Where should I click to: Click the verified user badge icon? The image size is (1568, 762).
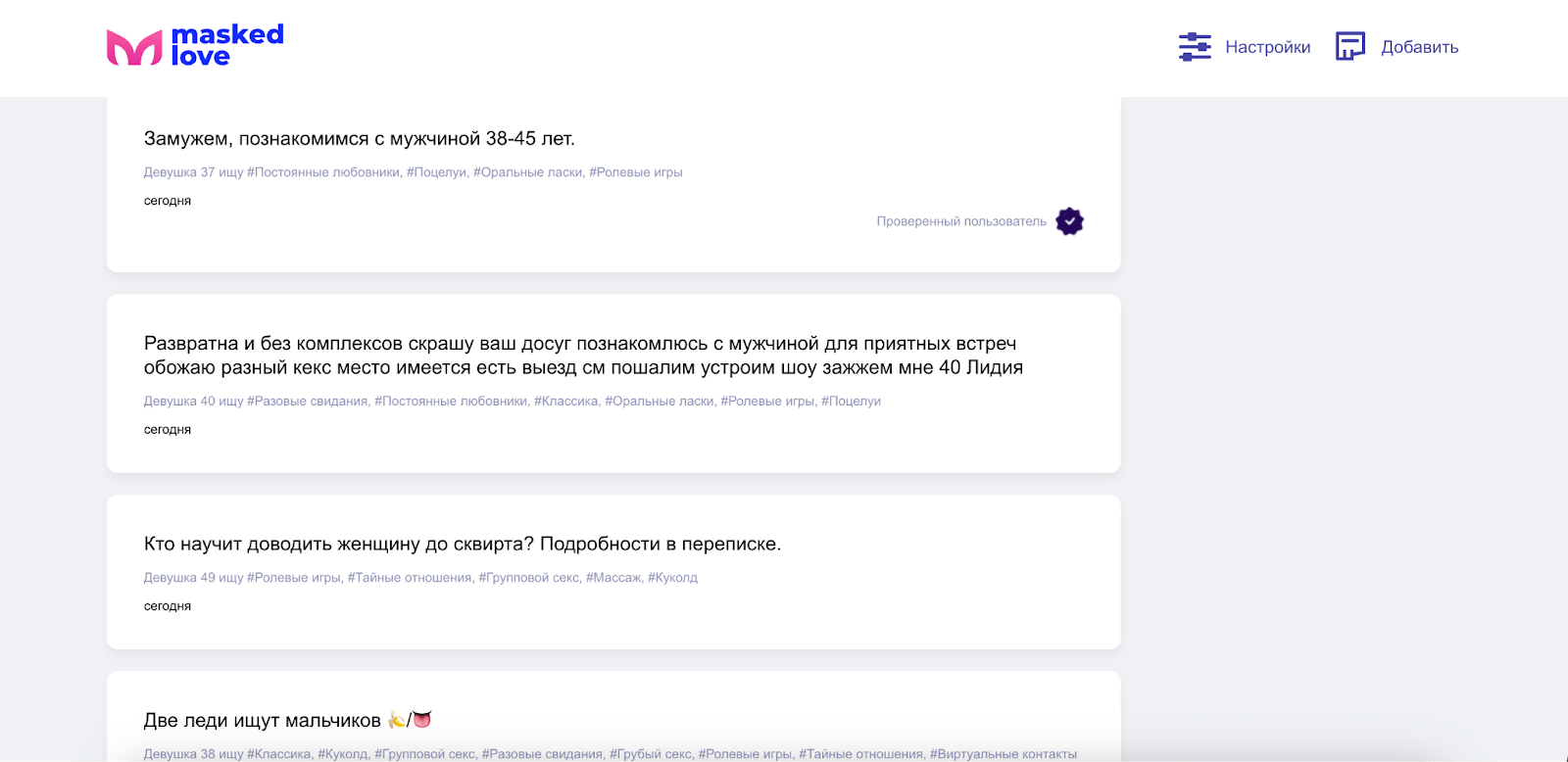tap(1069, 221)
